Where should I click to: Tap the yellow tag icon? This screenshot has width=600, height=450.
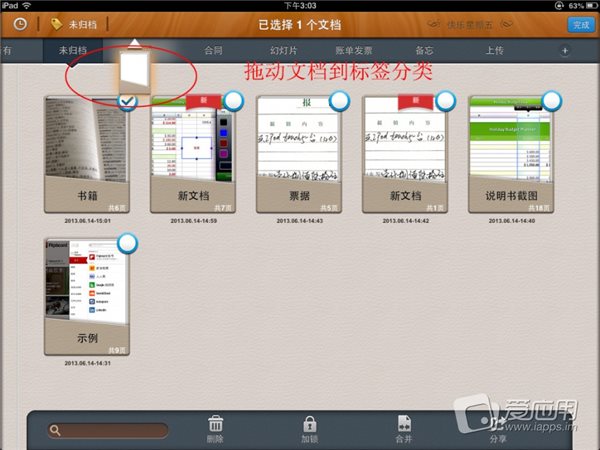point(56,24)
